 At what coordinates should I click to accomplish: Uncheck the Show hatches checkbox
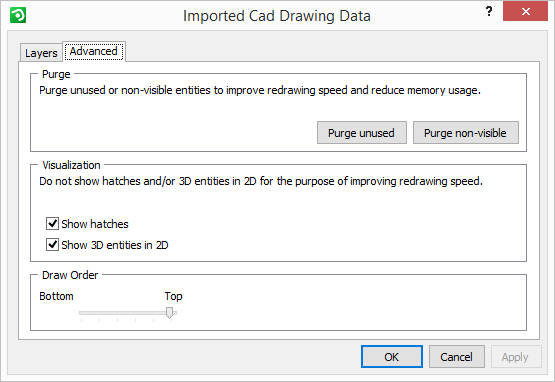52,224
